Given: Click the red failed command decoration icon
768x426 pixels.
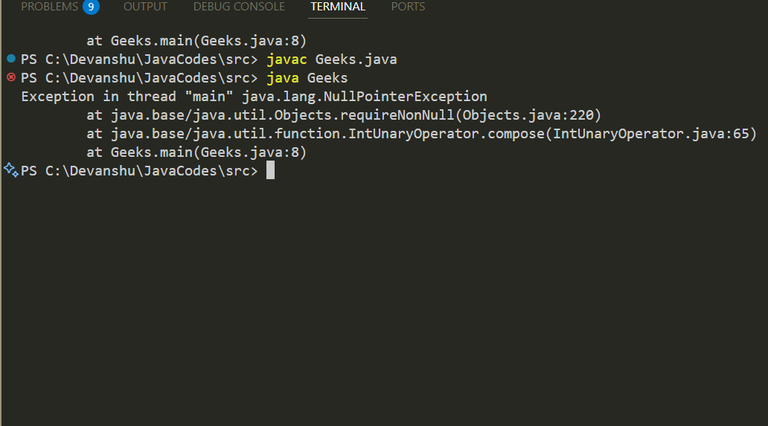Looking at the screenshot, I should [x=11, y=78].
